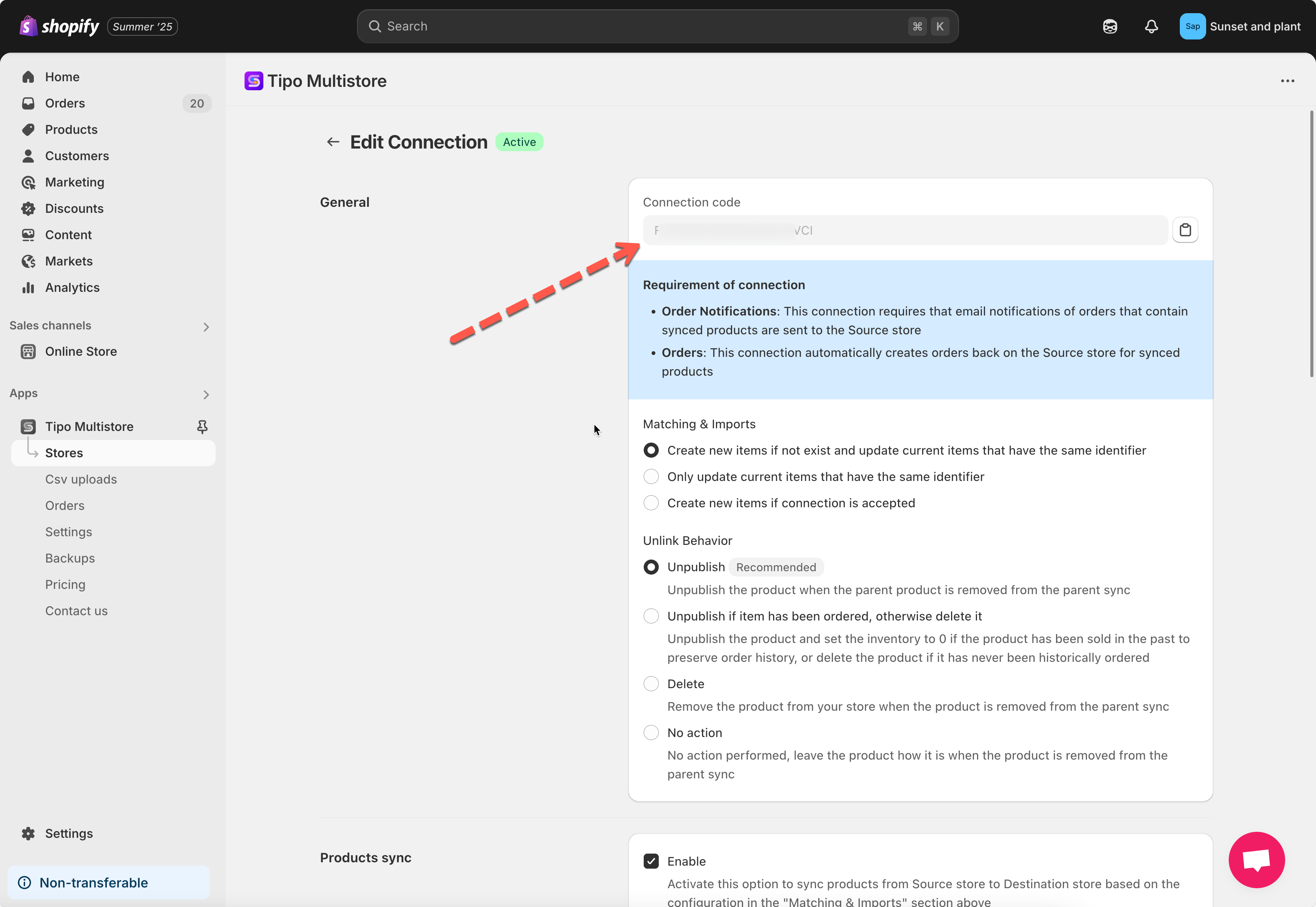This screenshot has height=907, width=1316.
Task: Open Orders under Tipo Multistore
Action: click(x=65, y=505)
